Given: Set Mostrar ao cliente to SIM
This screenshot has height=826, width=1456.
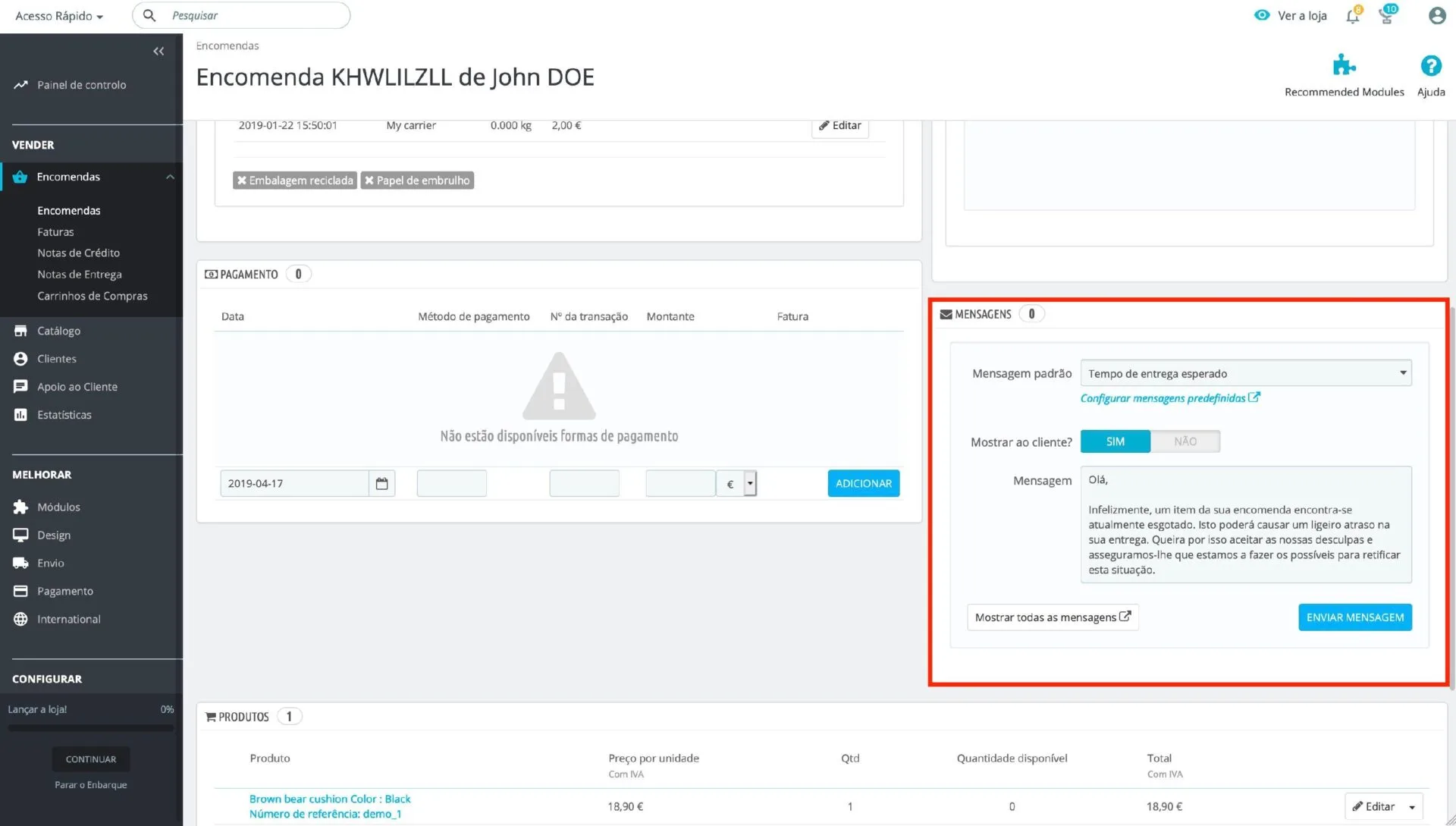Looking at the screenshot, I should pyautogui.click(x=1115, y=441).
